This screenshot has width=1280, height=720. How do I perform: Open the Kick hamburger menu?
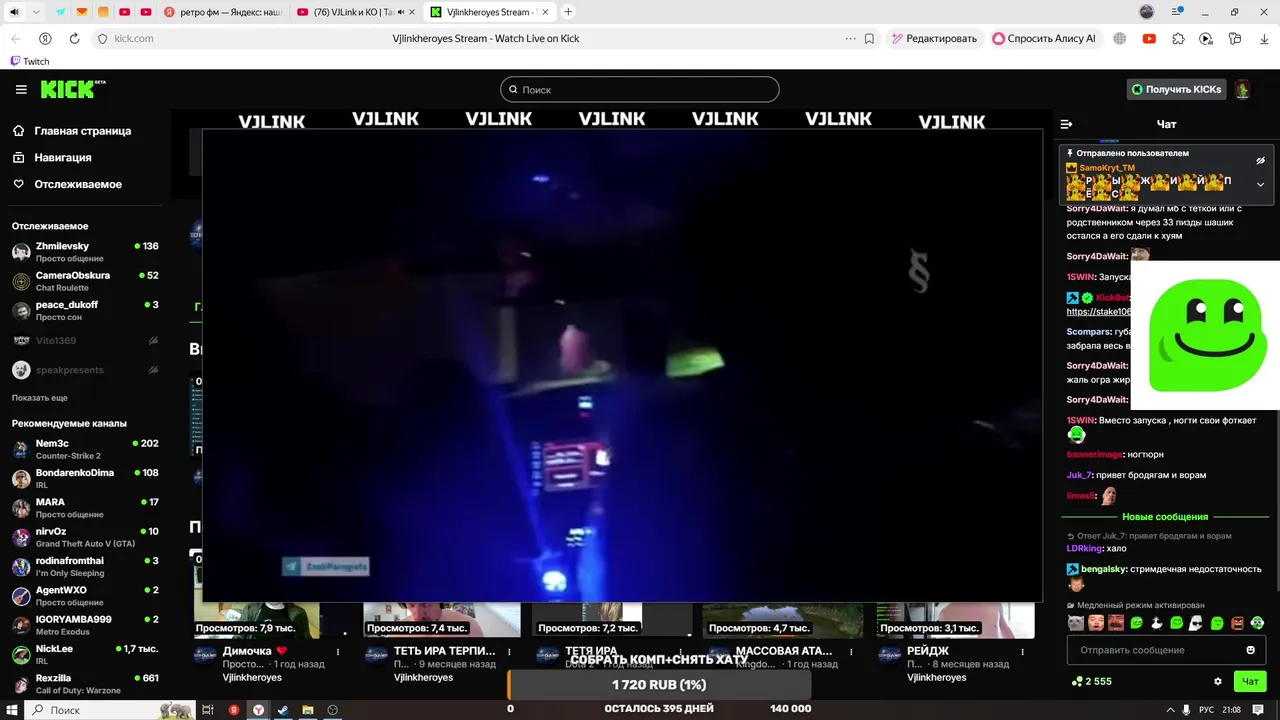click(21, 90)
